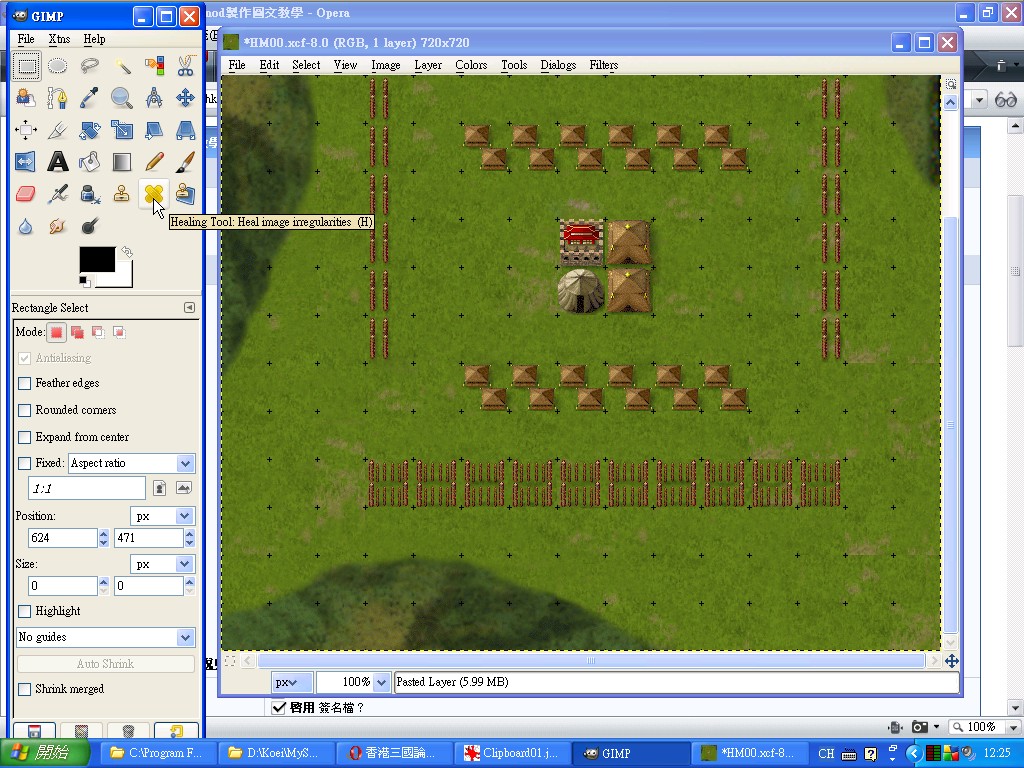Turn on Expand from center
Screen dimensions: 1024x768
[x=25, y=437]
